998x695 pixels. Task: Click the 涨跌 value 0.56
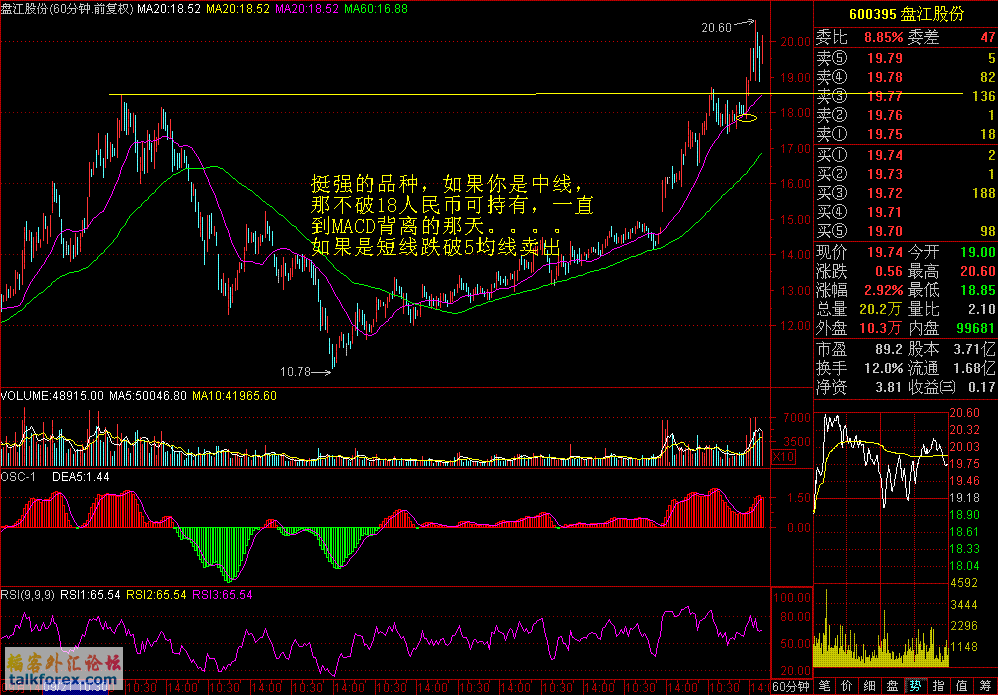point(888,272)
